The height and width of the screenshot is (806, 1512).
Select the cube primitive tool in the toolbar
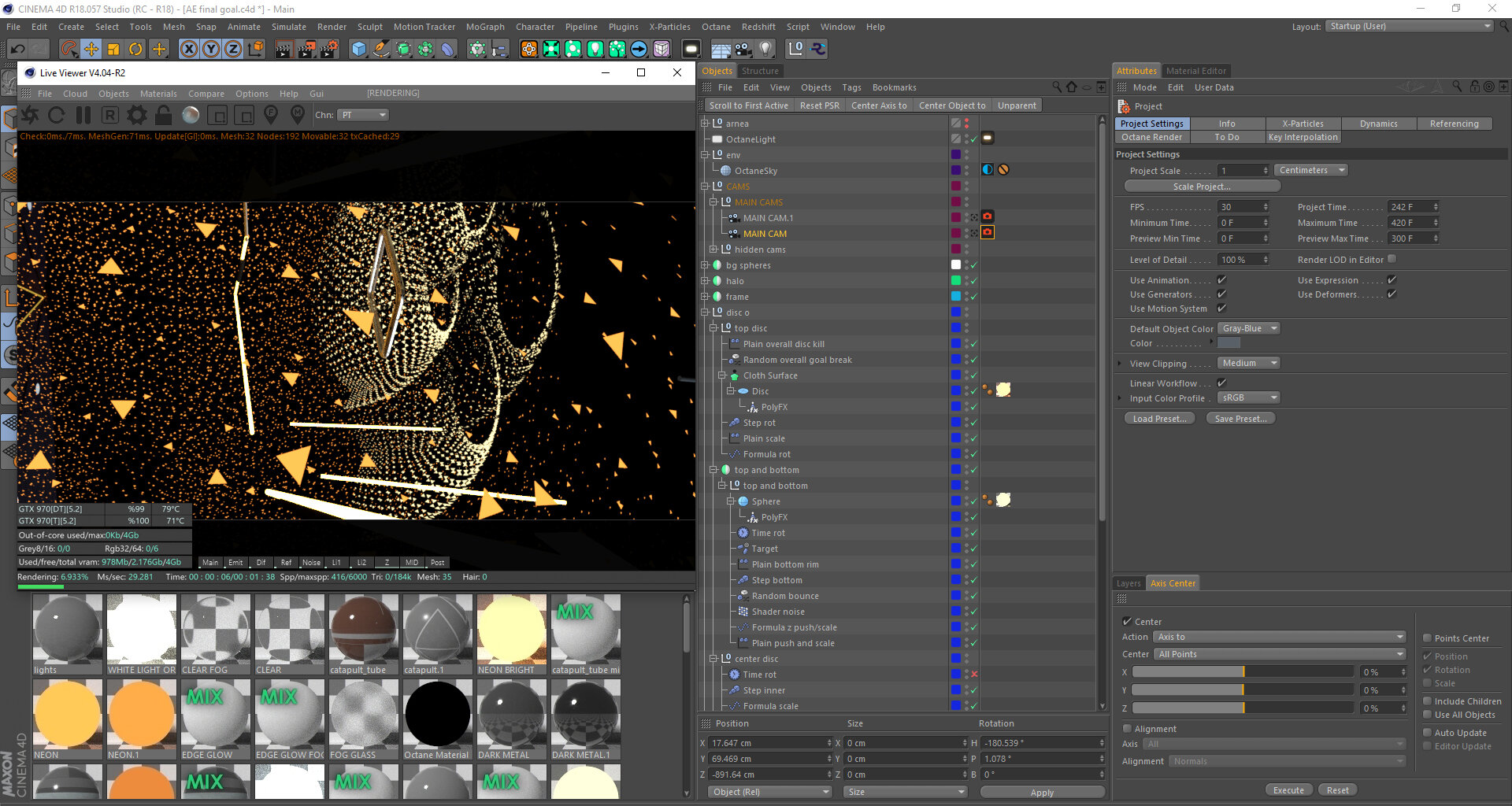tap(358, 49)
